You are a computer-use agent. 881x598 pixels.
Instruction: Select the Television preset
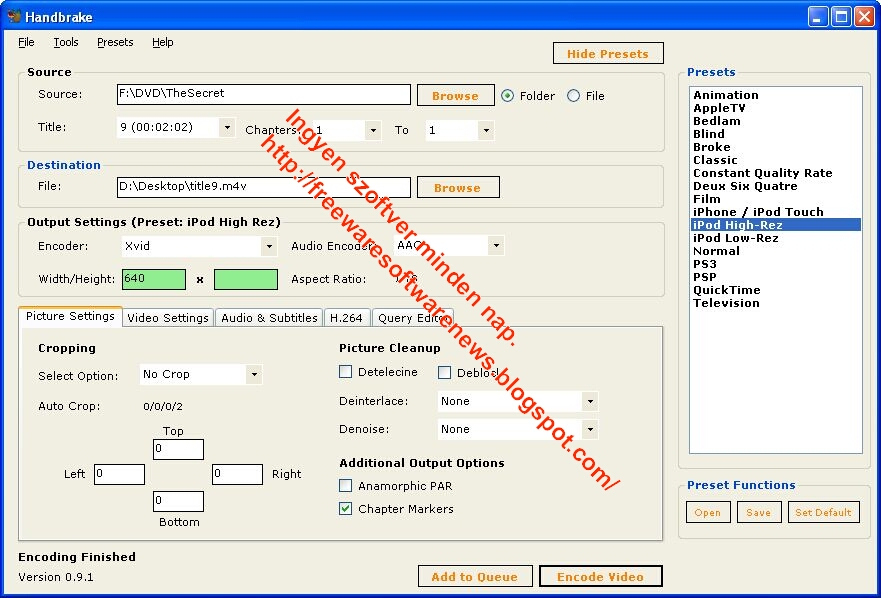coord(775,303)
